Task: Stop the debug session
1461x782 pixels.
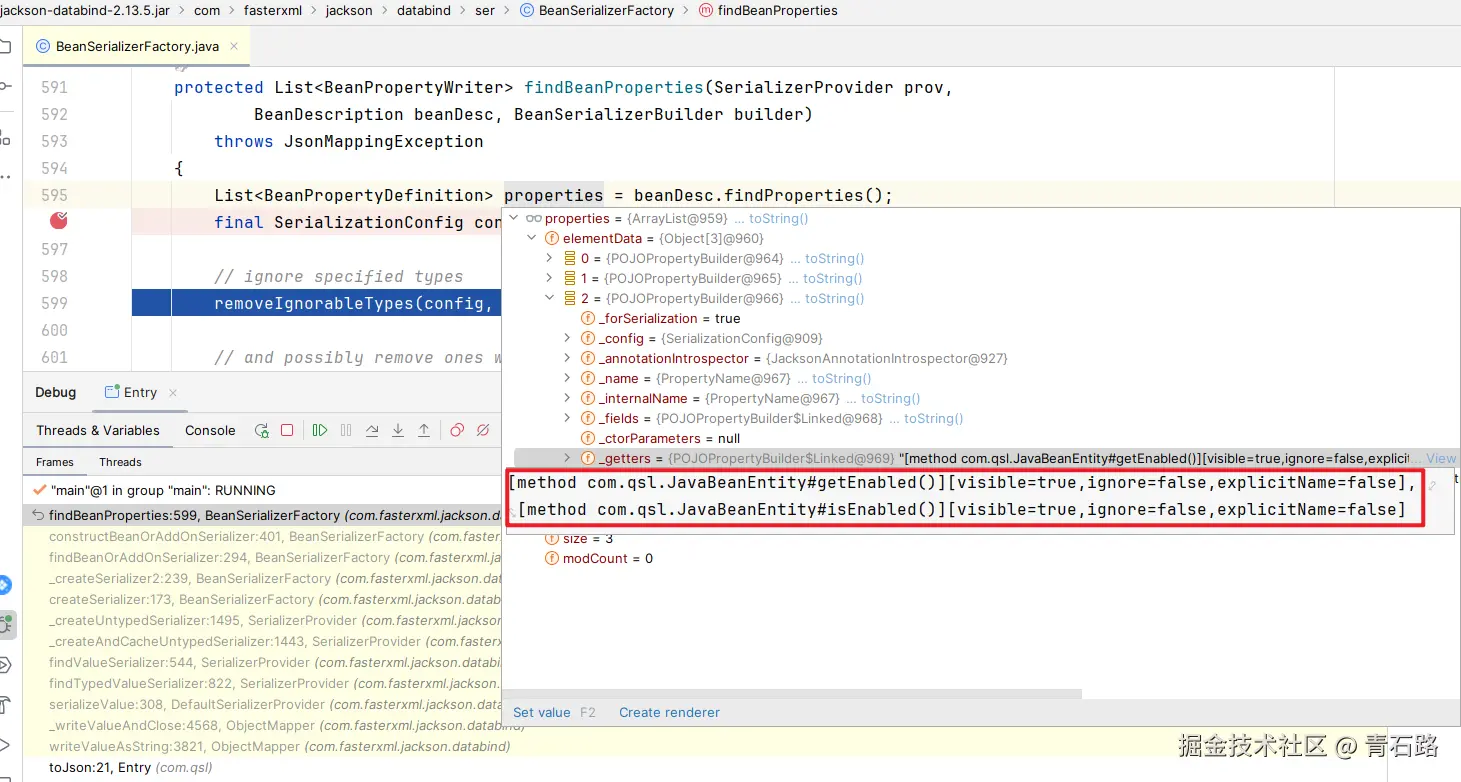Action: click(x=287, y=430)
